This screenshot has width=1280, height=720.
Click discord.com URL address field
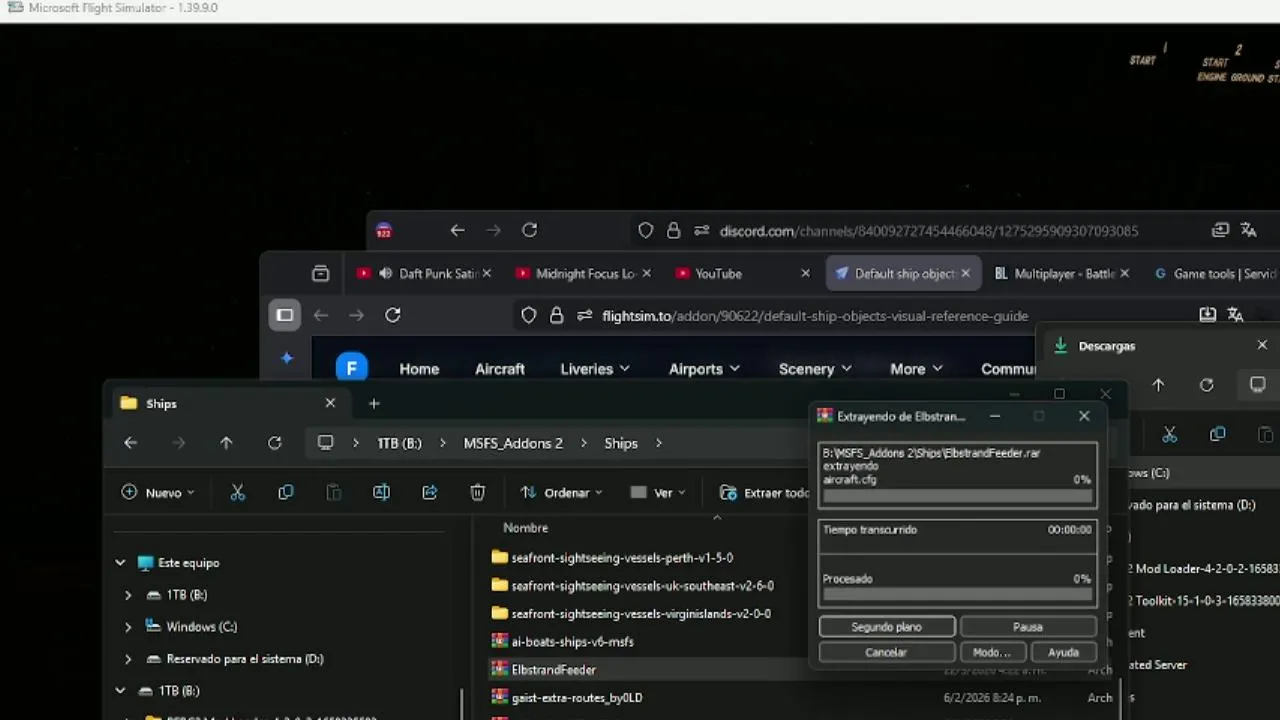click(x=929, y=230)
